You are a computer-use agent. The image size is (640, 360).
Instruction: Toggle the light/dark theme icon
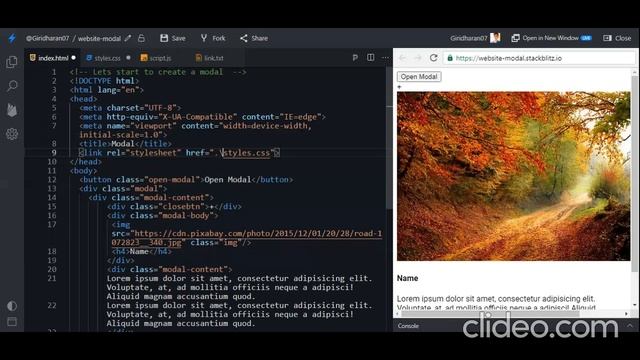tap(12, 306)
